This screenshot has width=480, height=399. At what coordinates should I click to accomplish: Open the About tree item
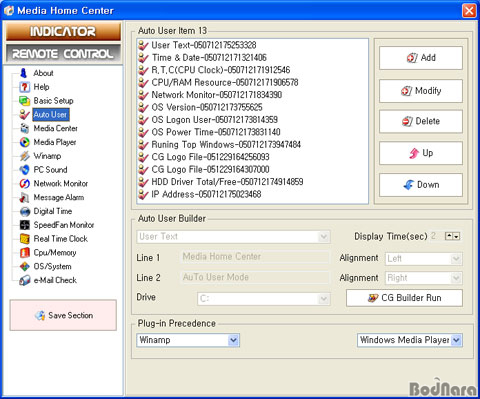coord(43,73)
